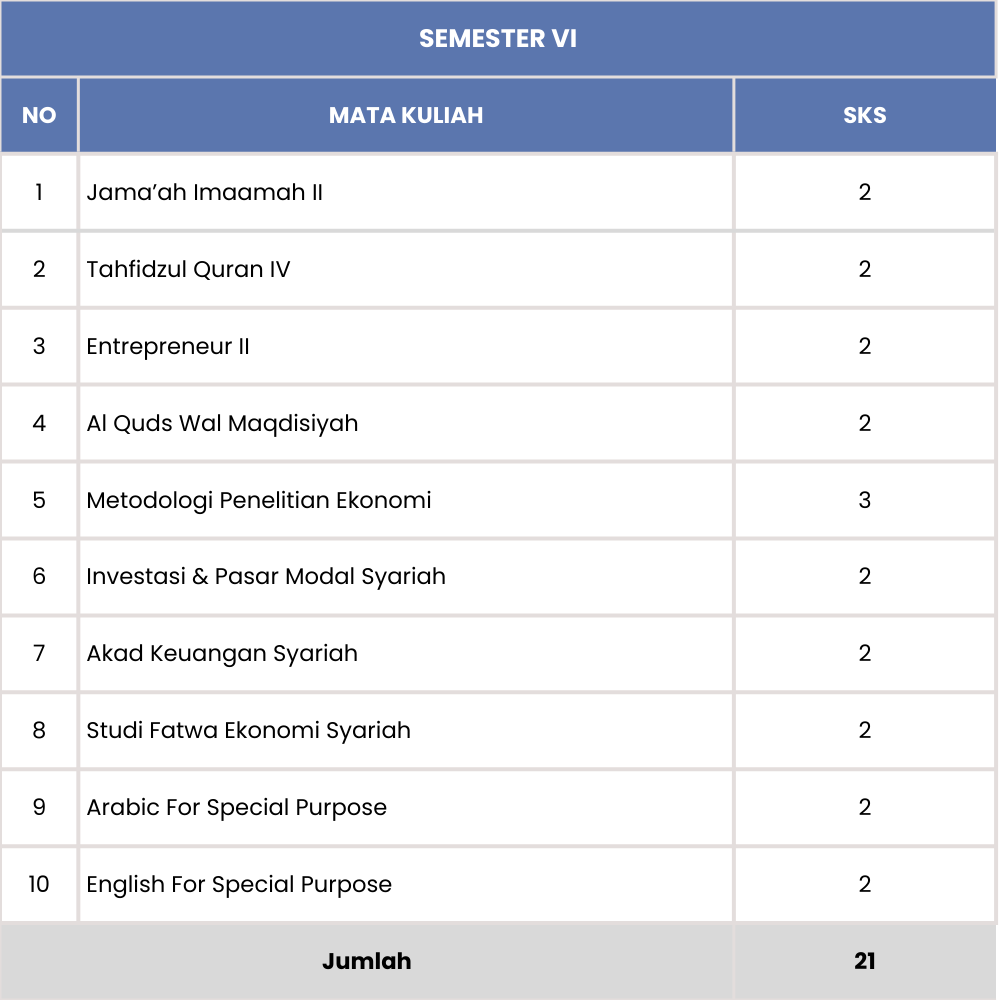Click the SKS column header

(x=864, y=115)
